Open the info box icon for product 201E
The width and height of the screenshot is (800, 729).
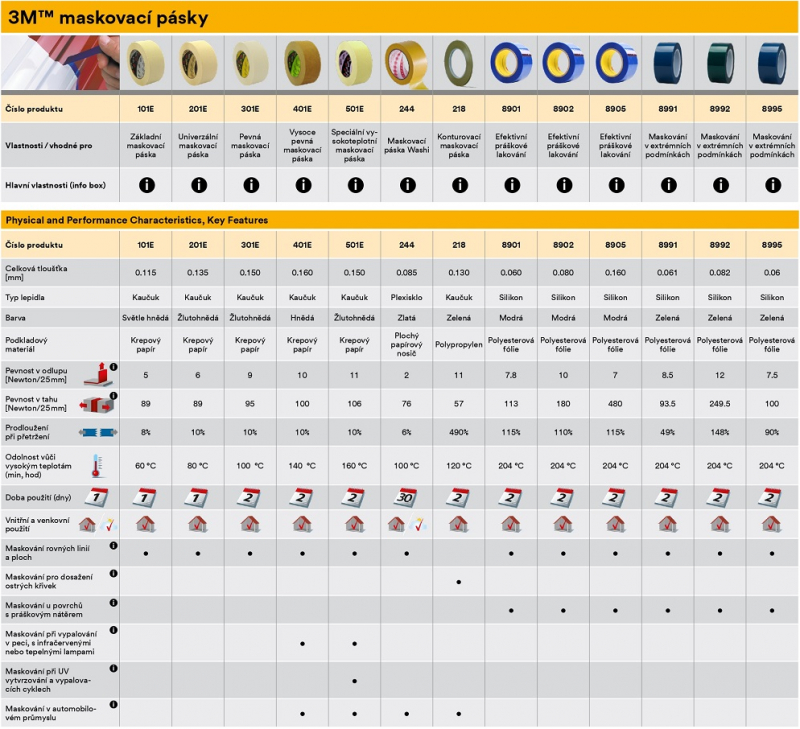point(199,185)
